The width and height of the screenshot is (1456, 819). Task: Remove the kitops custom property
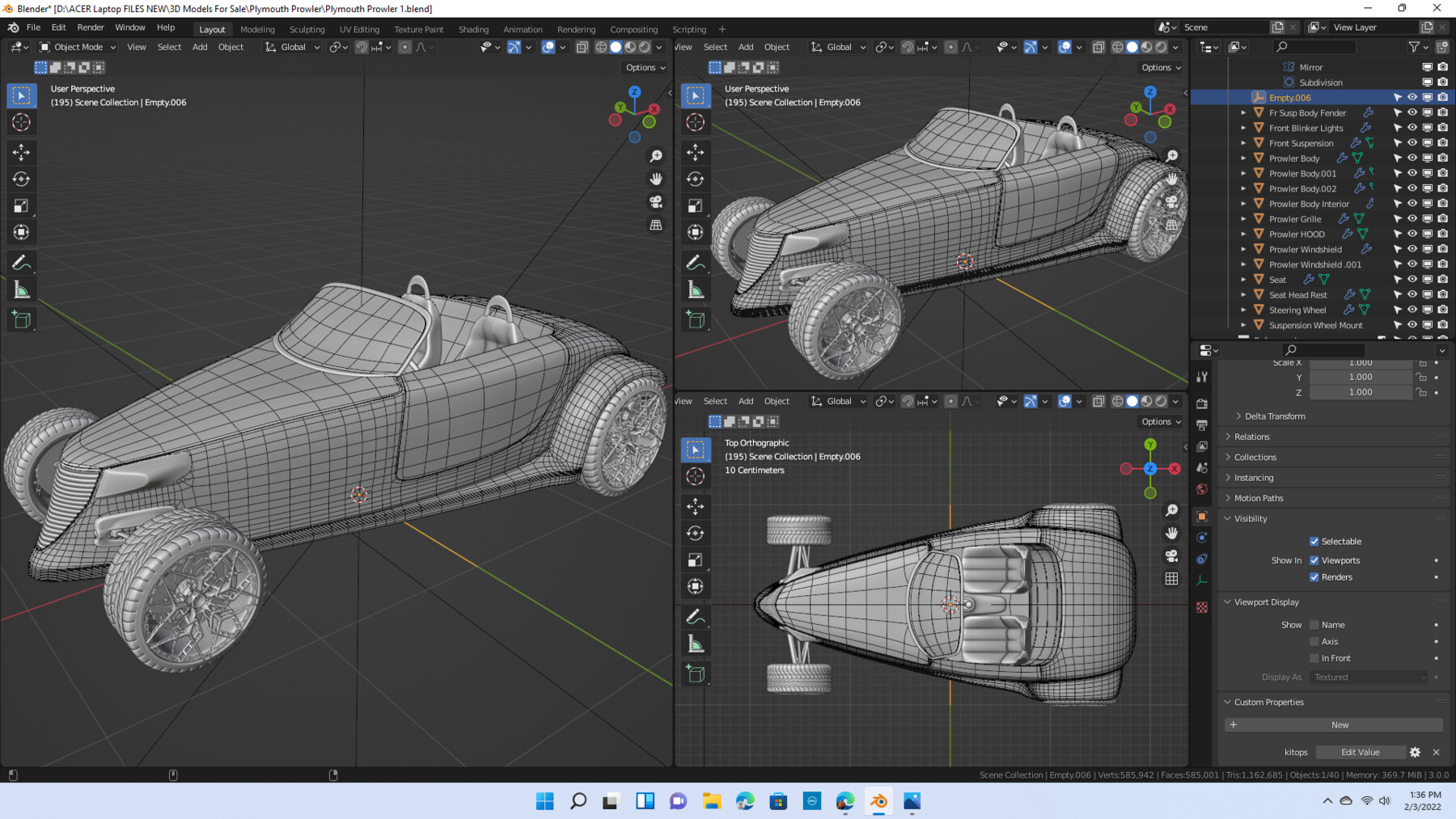coord(1437,752)
